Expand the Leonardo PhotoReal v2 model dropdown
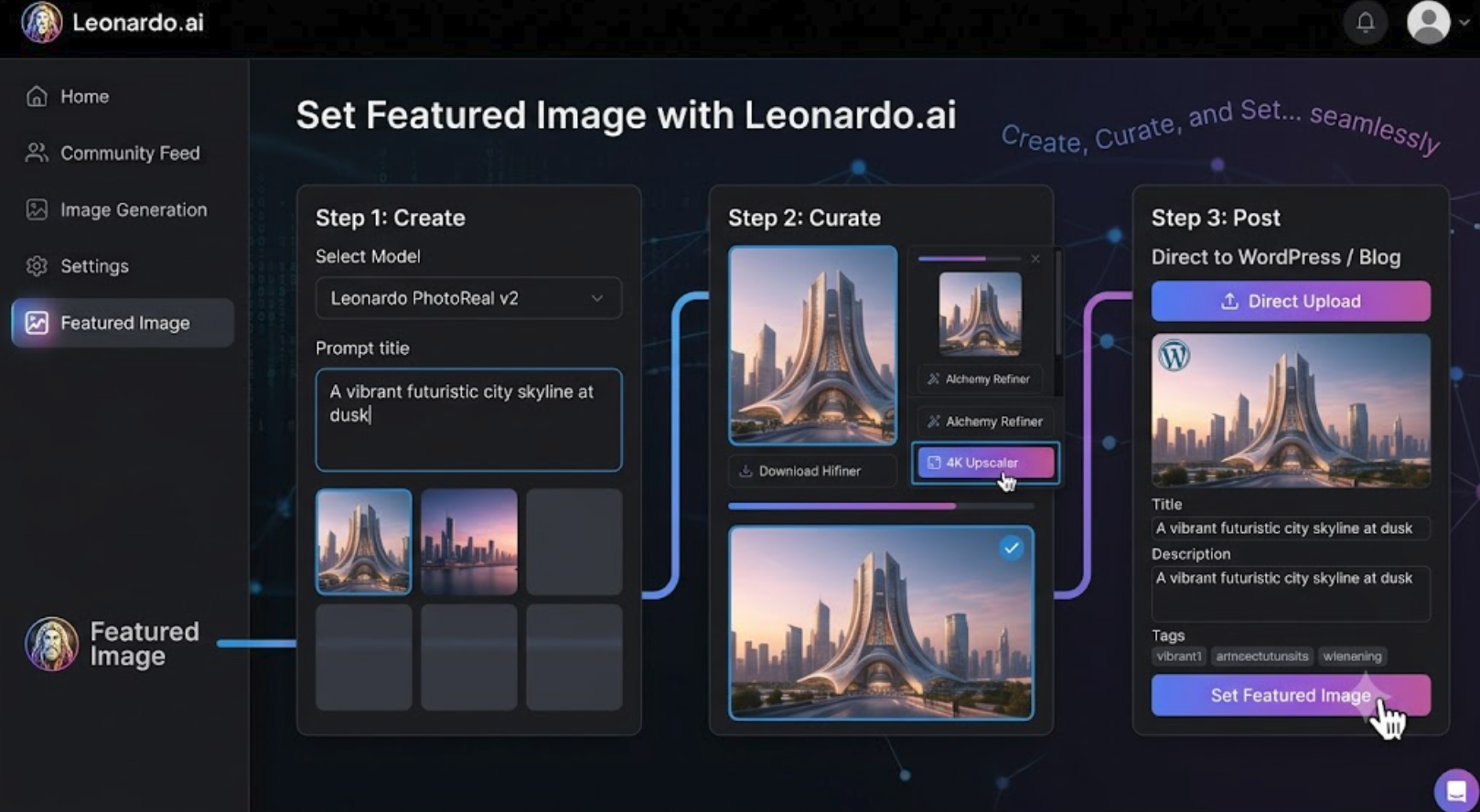1480x812 pixels. pyautogui.click(x=468, y=298)
